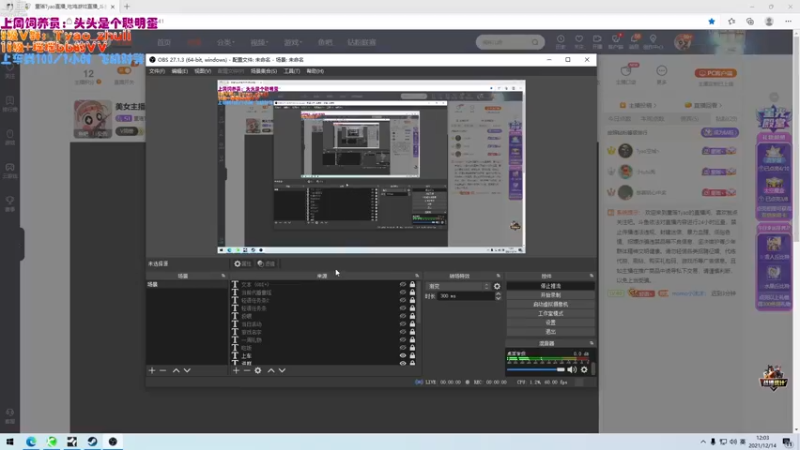The height and width of the screenshot is (450, 800).
Task: Click the user avatar in site header
Action: click(x=683, y=42)
